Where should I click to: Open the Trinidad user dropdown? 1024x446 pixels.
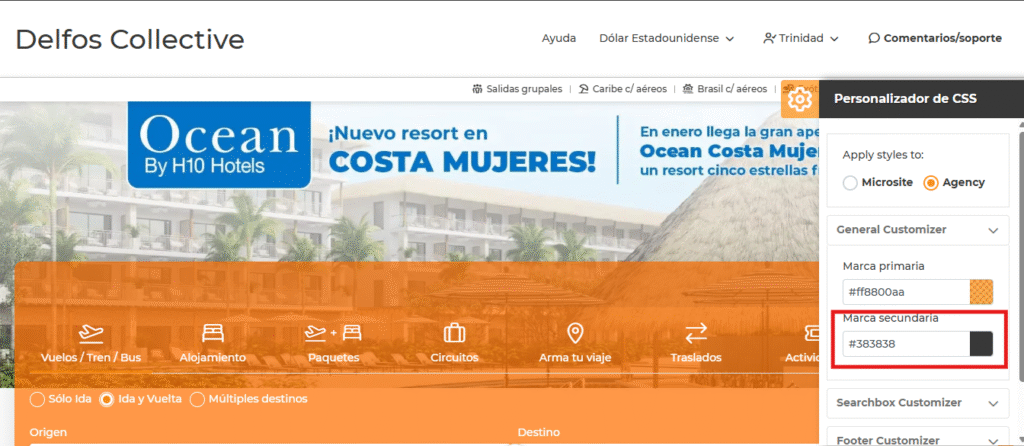tap(800, 39)
